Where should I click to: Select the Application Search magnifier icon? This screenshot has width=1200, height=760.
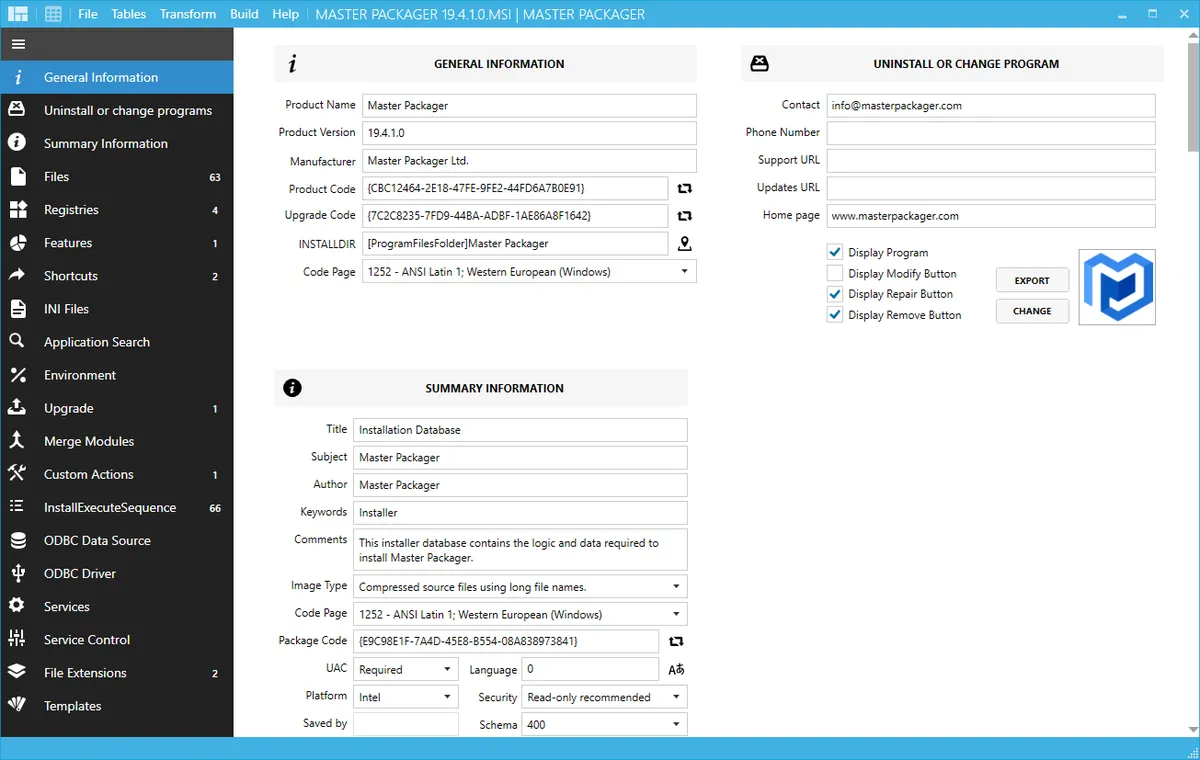pyautogui.click(x=17, y=342)
